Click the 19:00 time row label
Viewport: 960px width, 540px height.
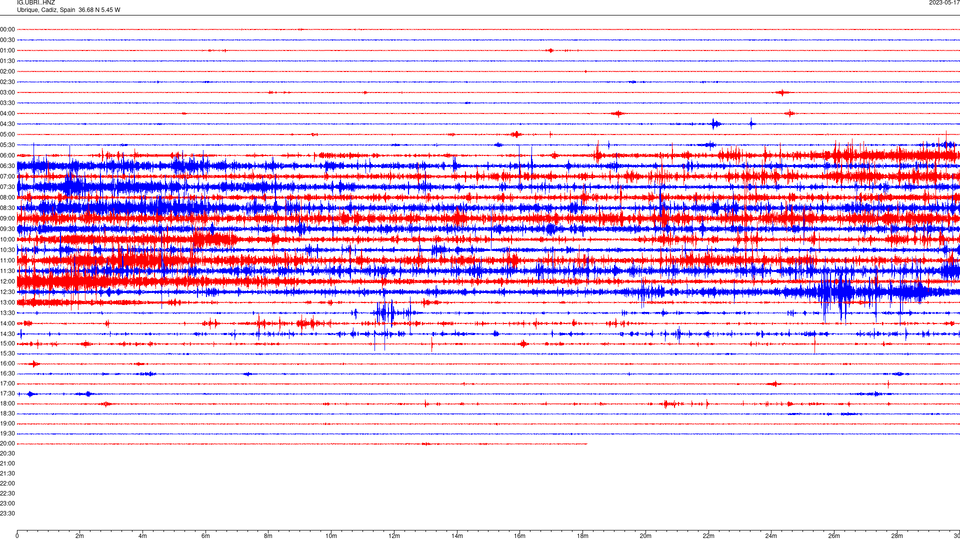(x=7, y=423)
